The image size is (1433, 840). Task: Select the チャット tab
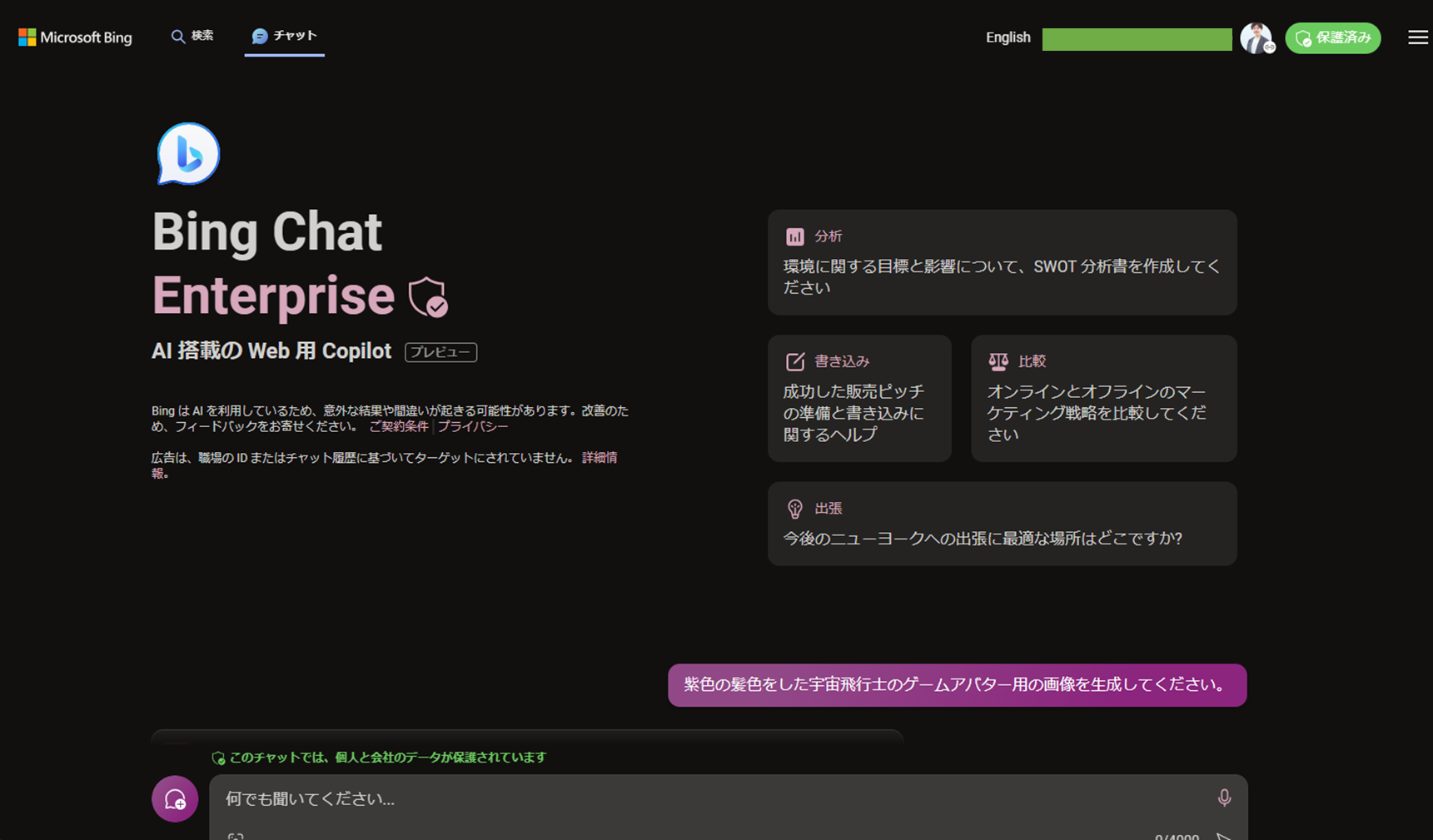click(285, 36)
